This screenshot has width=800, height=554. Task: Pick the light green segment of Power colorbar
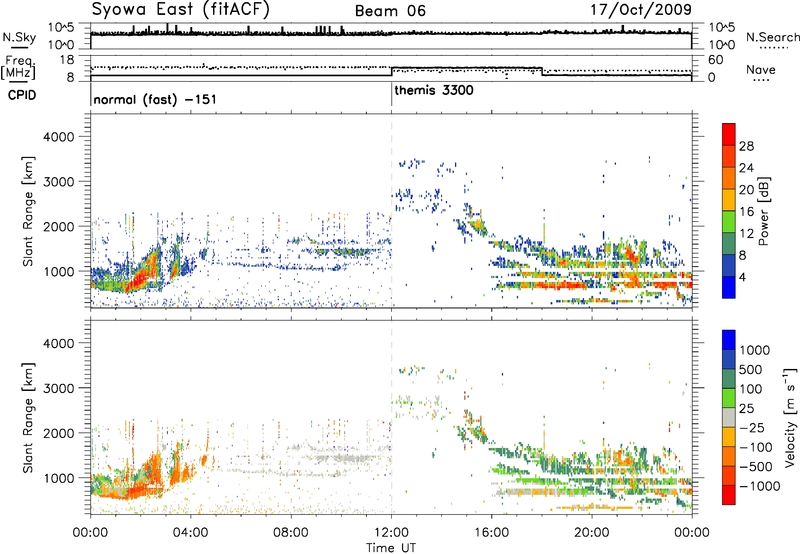pyautogui.click(x=729, y=222)
